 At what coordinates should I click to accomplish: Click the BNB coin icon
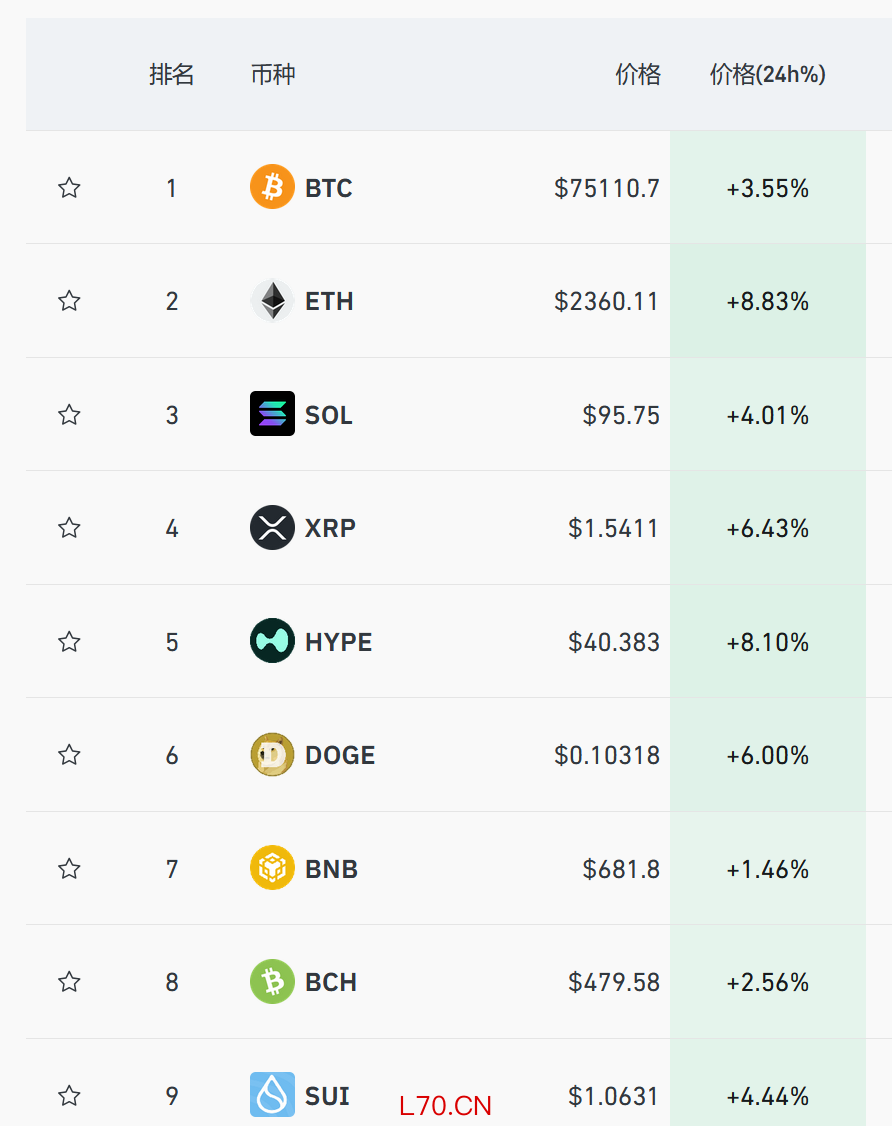click(272, 868)
